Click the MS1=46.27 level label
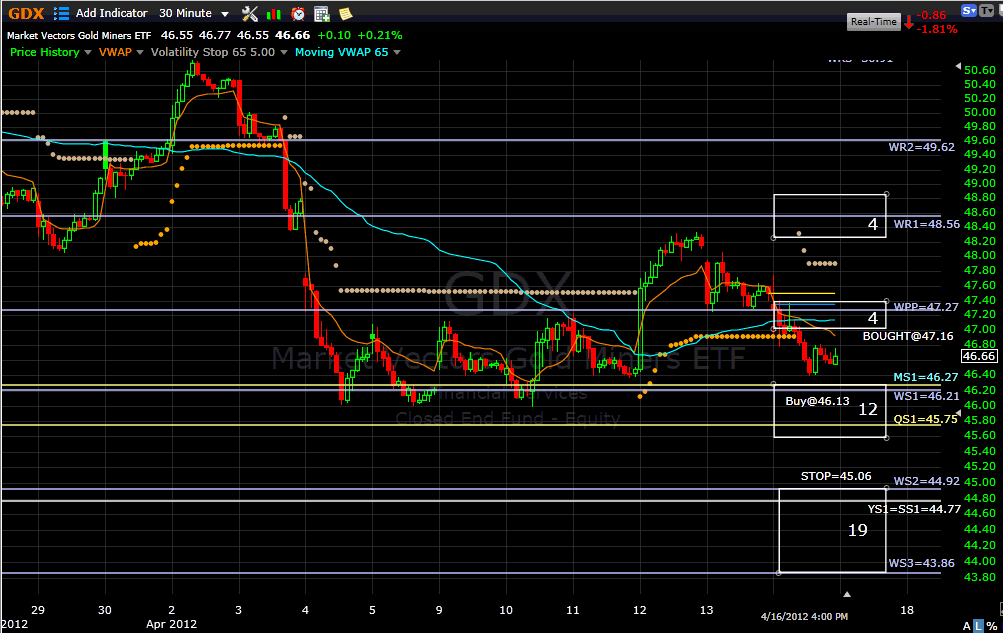The width and height of the screenshot is (1003, 633). [x=926, y=377]
